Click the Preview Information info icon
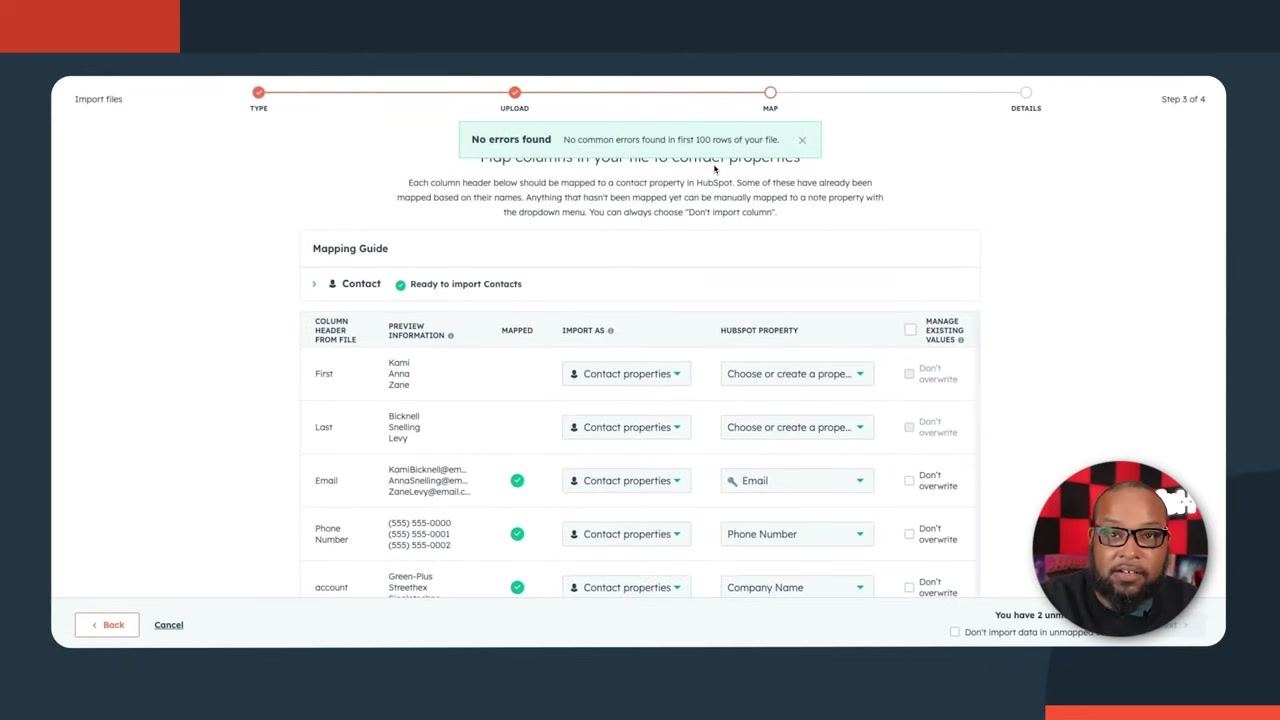This screenshot has height=720, width=1280. (x=451, y=336)
